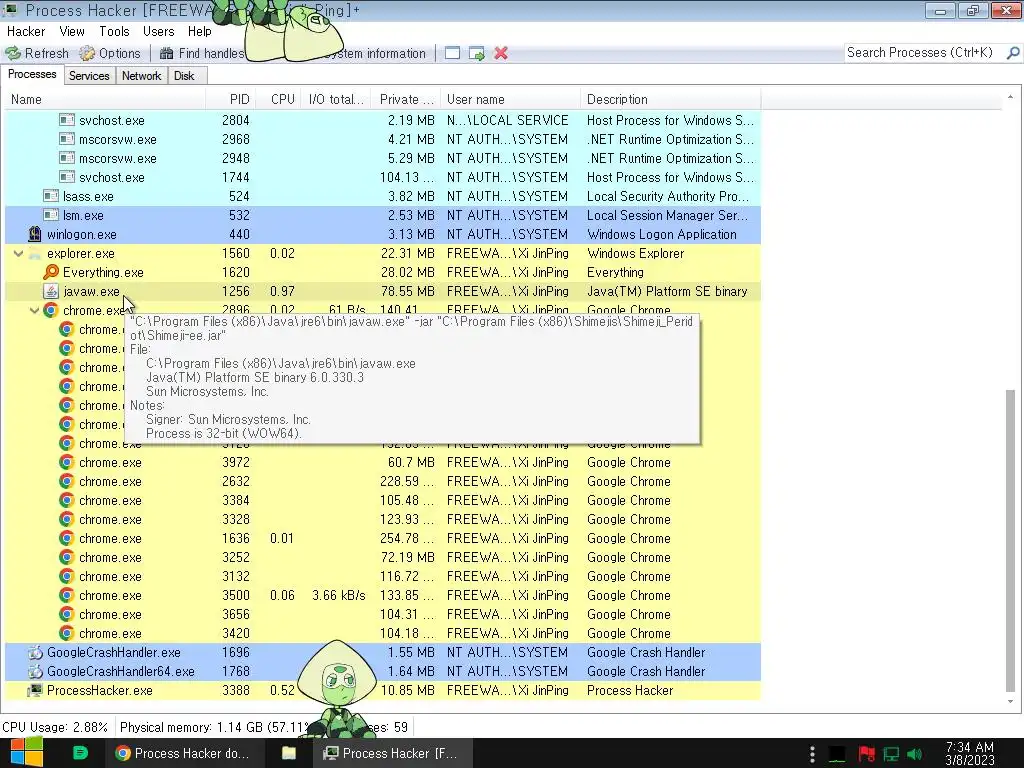Click icon of svchost.exe PID 2804
1024x768 pixels.
(x=67, y=120)
